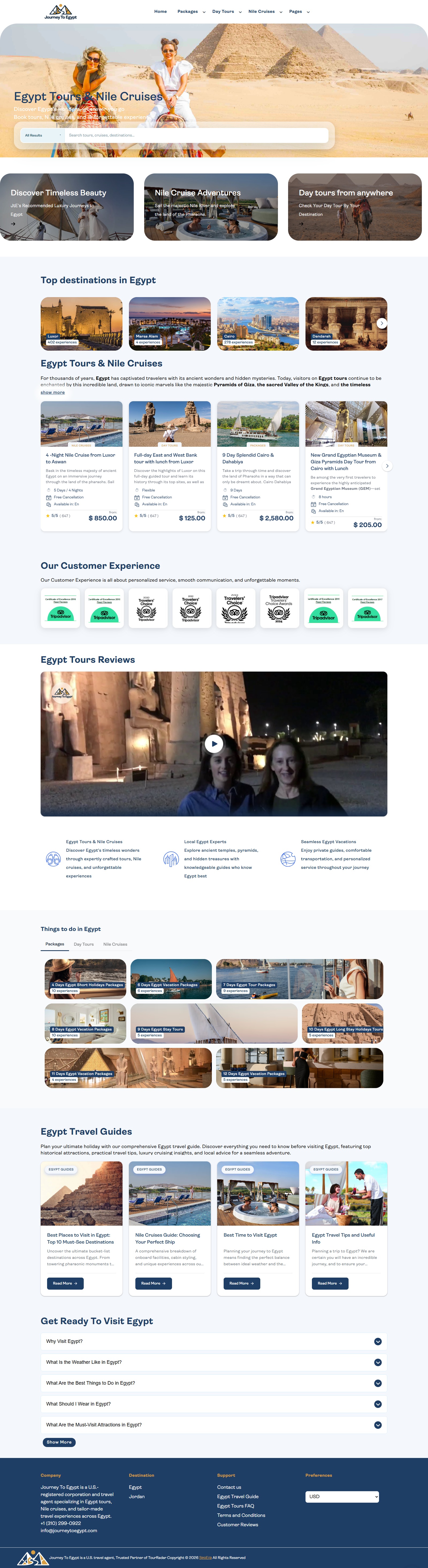This screenshot has height=1568, width=428.
Task: Open the Customer Reviews footer link
Action: (x=238, y=1525)
